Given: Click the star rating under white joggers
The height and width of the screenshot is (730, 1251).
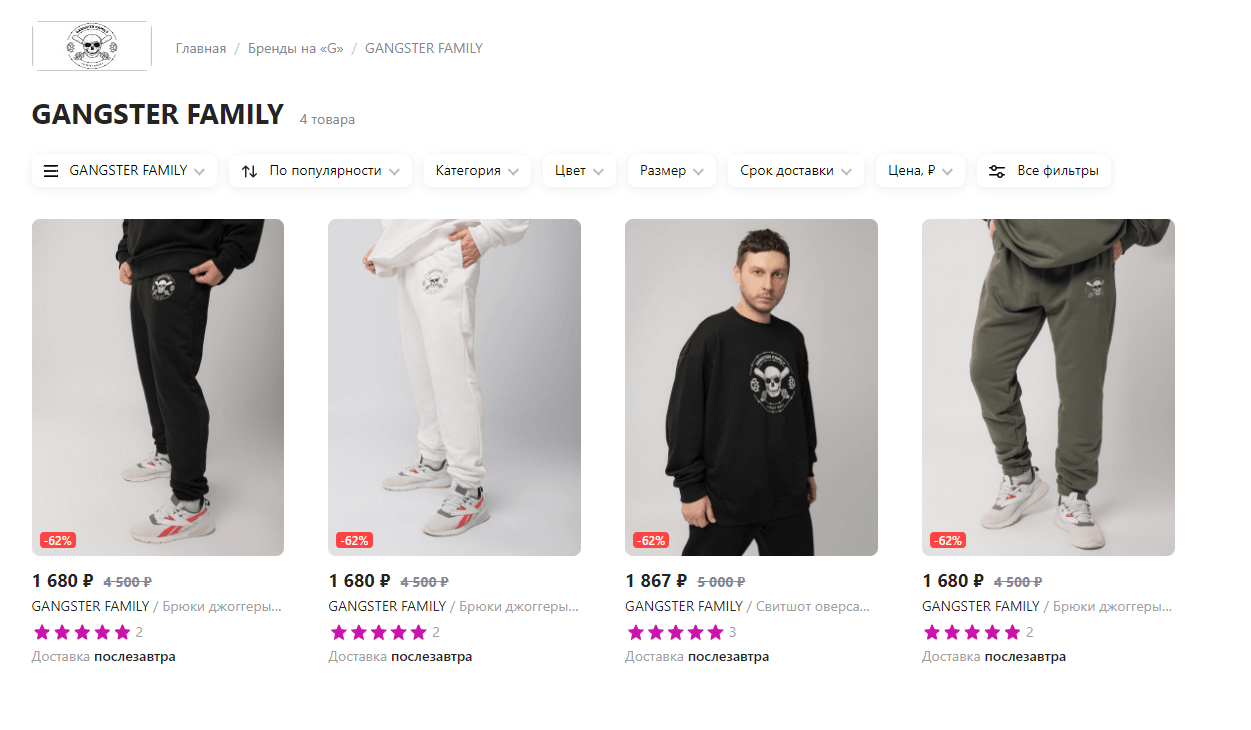Looking at the screenshot, I should pyautogui.click(x=379, y=632).
